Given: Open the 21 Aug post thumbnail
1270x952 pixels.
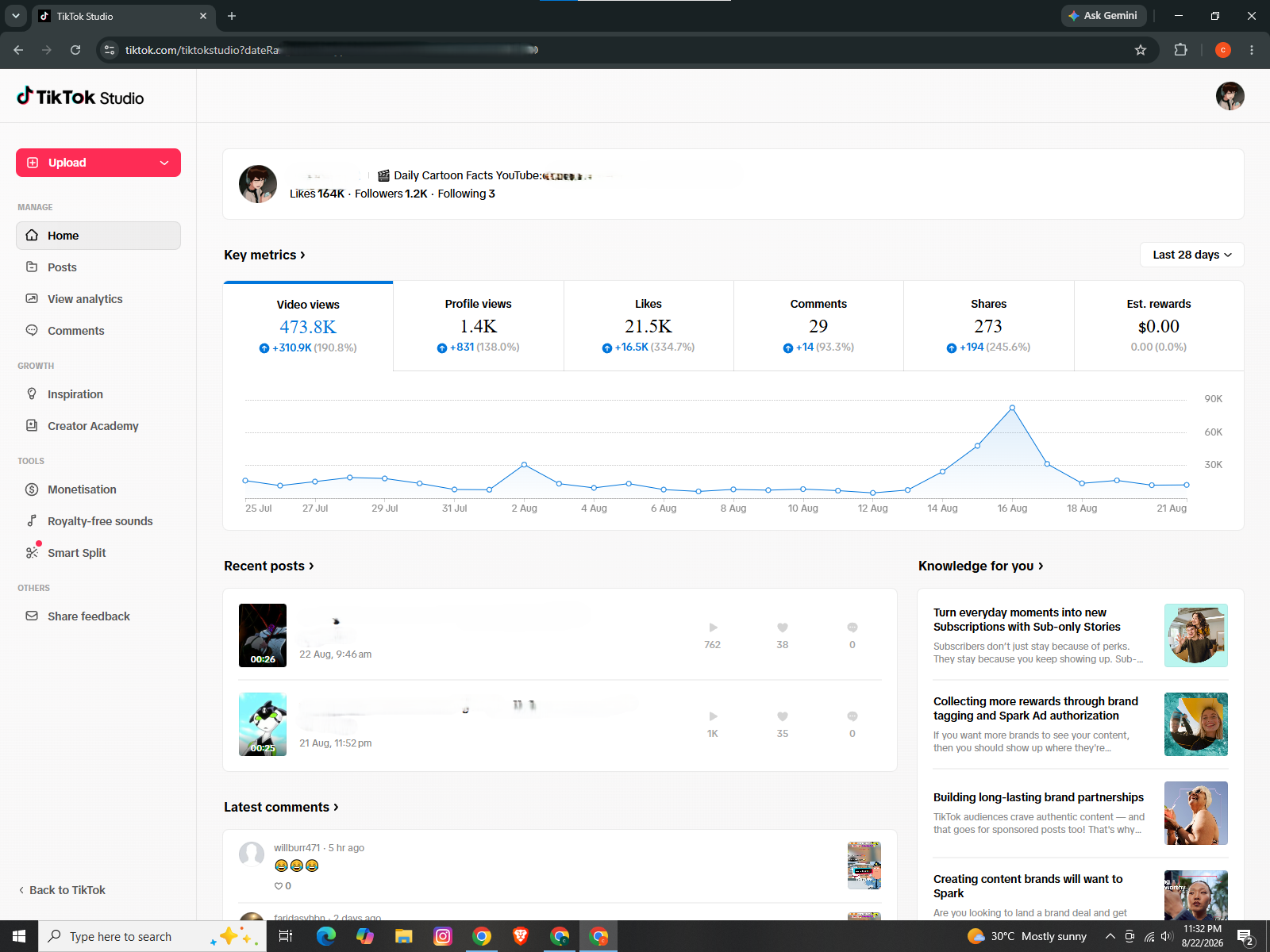Looking at the screenshot, I should click(263, 724).
